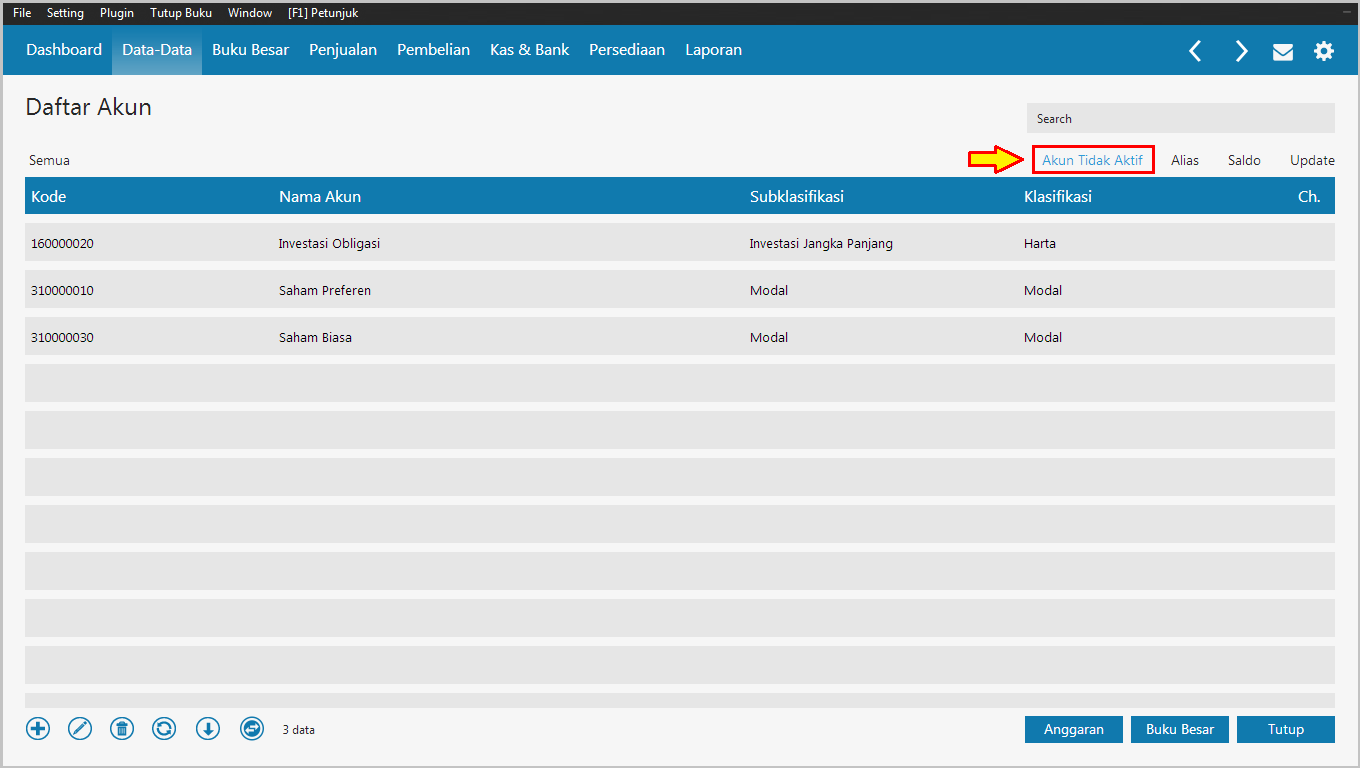1360x768 pixels.
Task: Select the Investasi Obligasi row
Action: (680, 243)
